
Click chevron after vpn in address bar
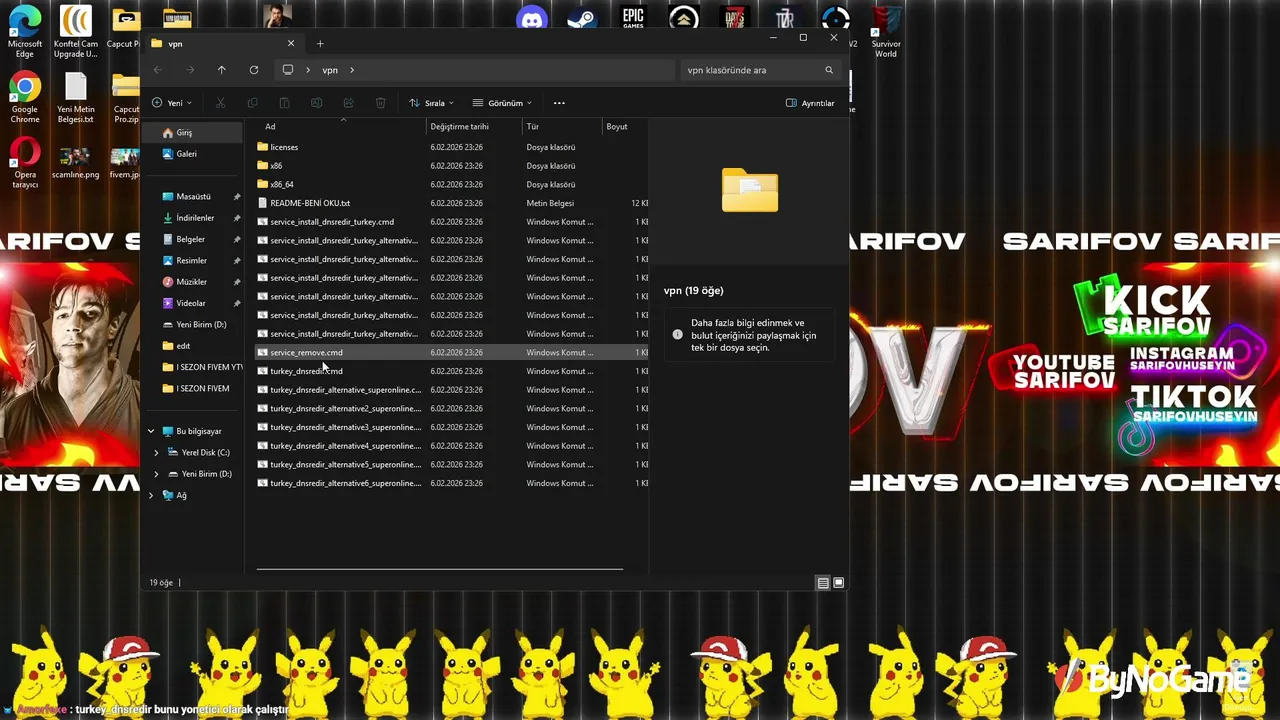pos(352,70)
